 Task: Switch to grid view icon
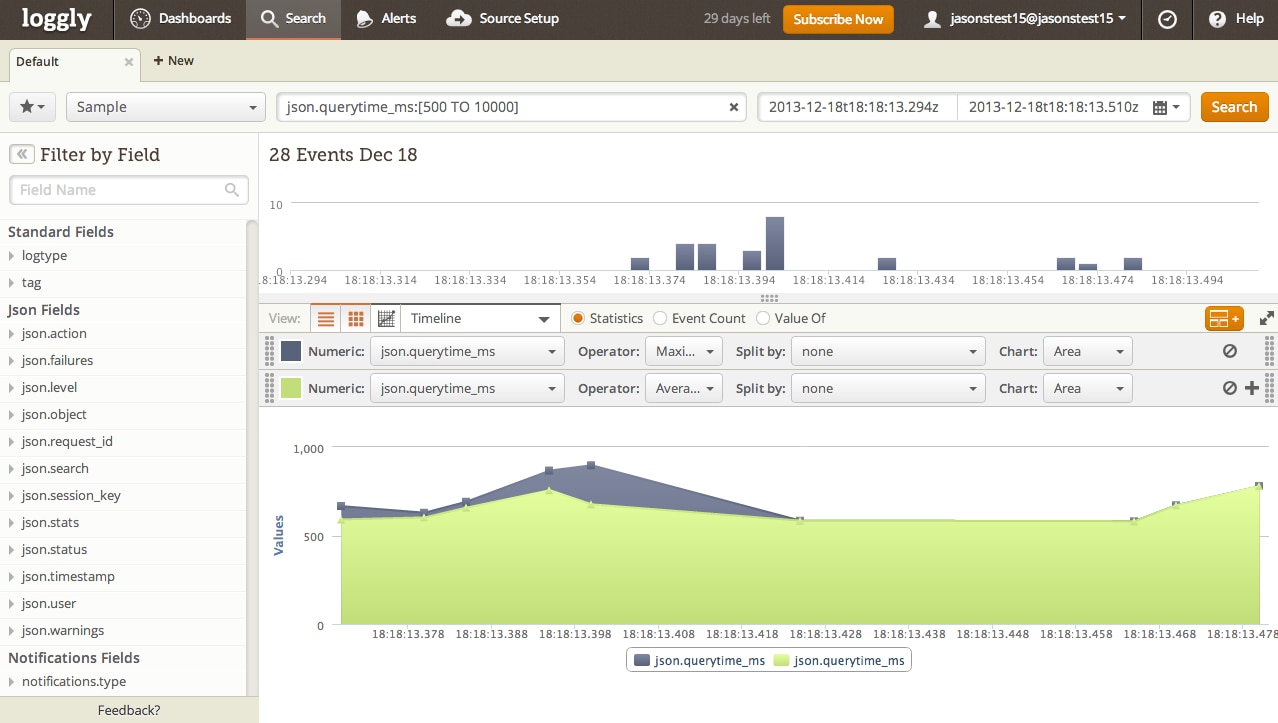click(354, 319)
